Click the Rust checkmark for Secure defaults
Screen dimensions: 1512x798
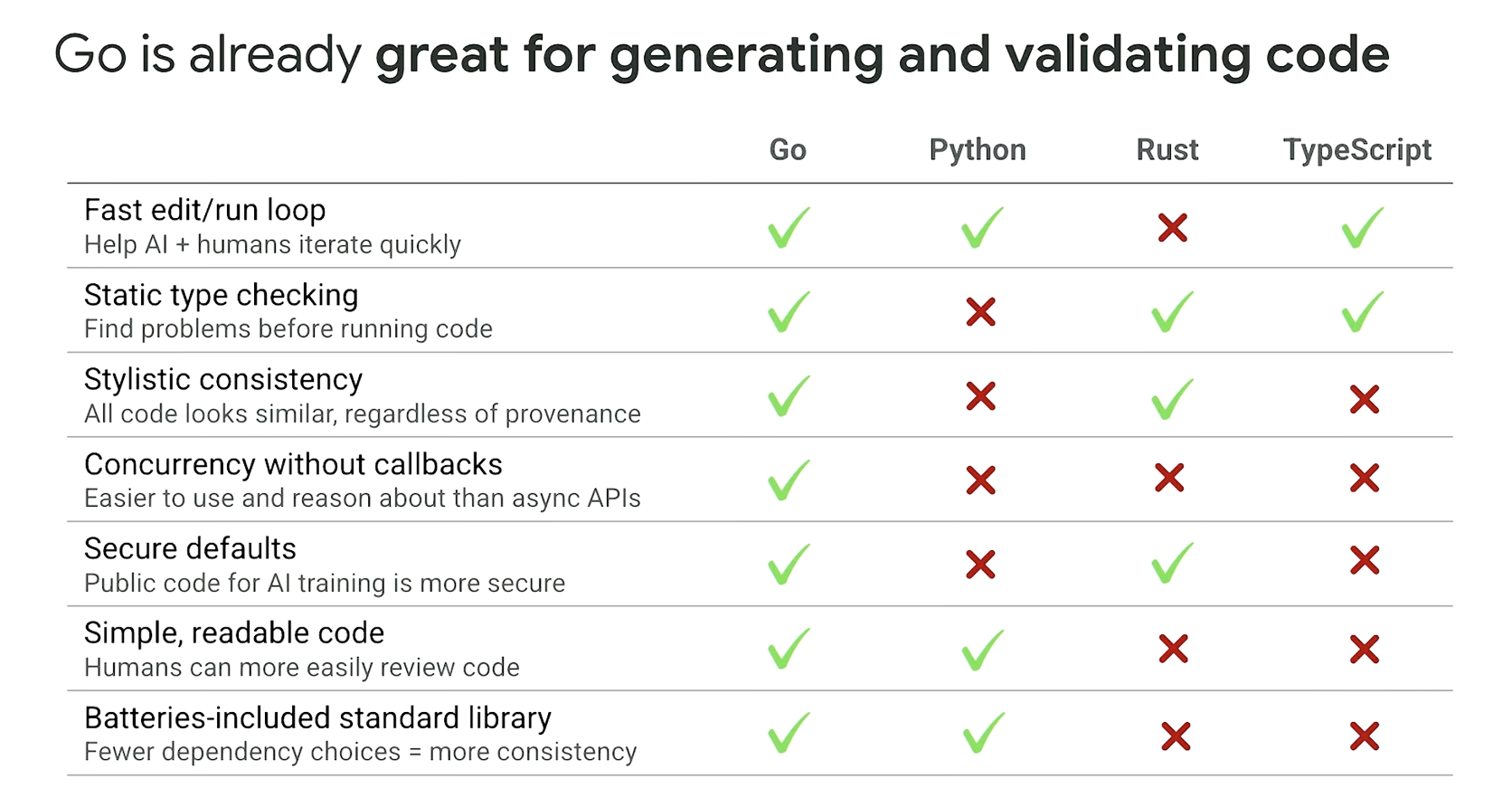(1172, 562)
